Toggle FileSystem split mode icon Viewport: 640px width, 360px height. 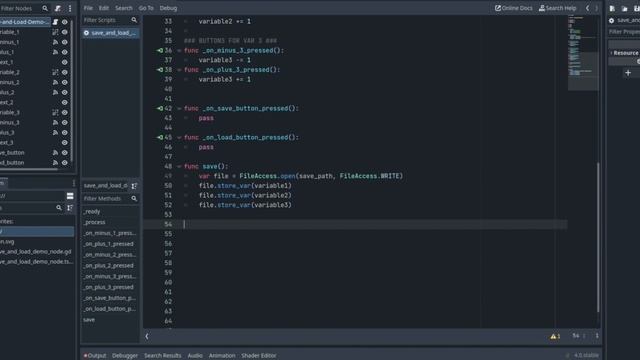coord(70,196)
